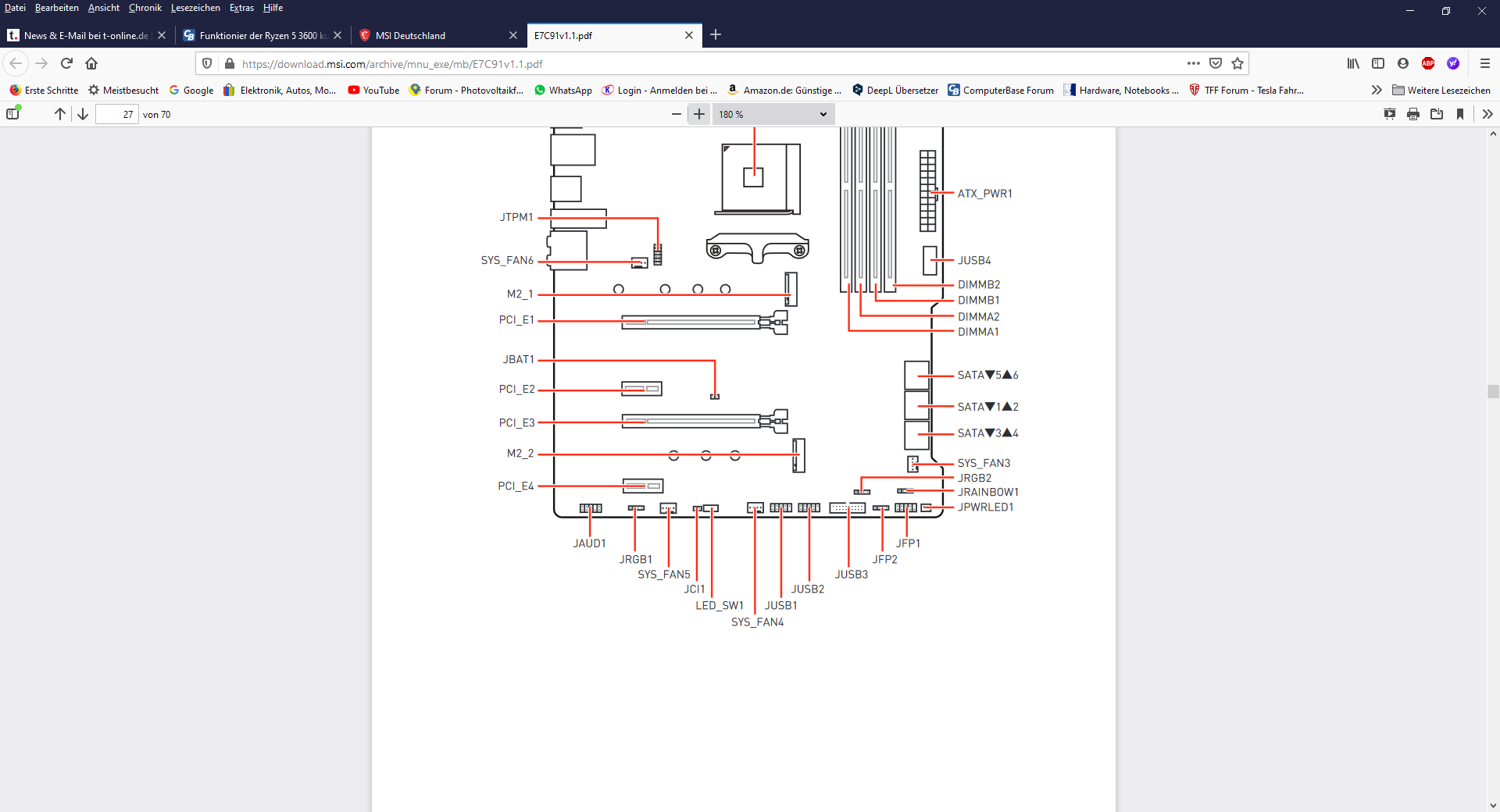Open Firefox account menu

(x=1403, y=63)
